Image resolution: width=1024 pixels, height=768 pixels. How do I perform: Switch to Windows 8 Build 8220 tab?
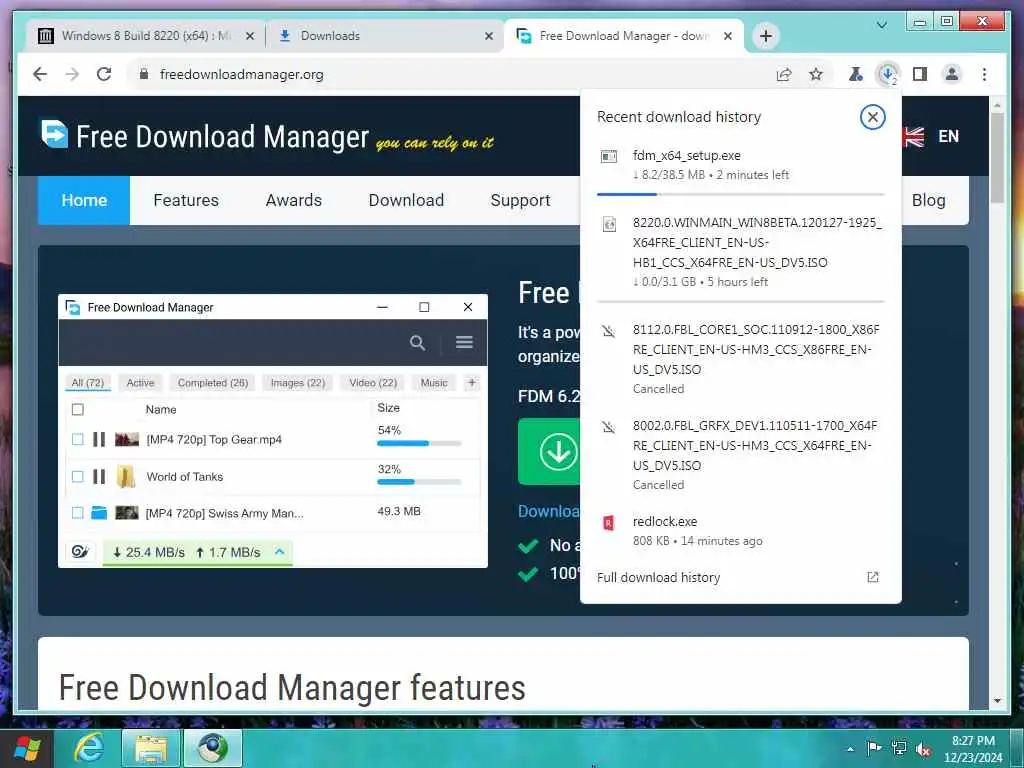146,36
